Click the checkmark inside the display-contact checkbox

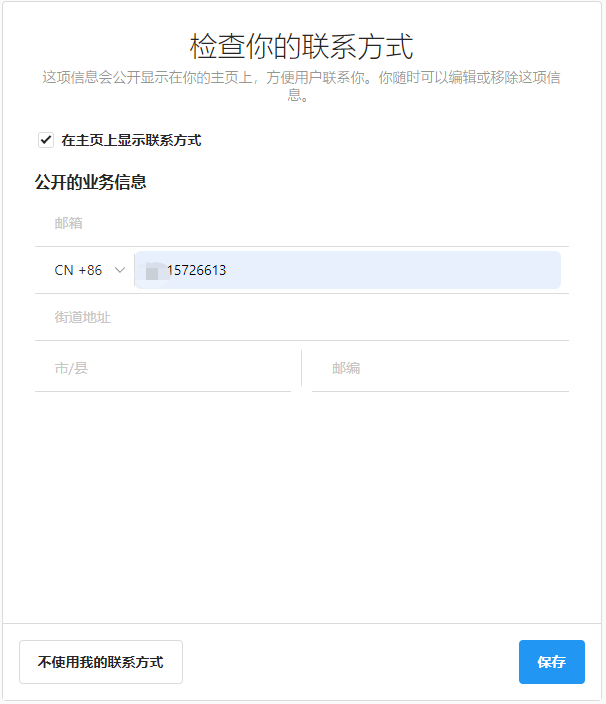46,140
